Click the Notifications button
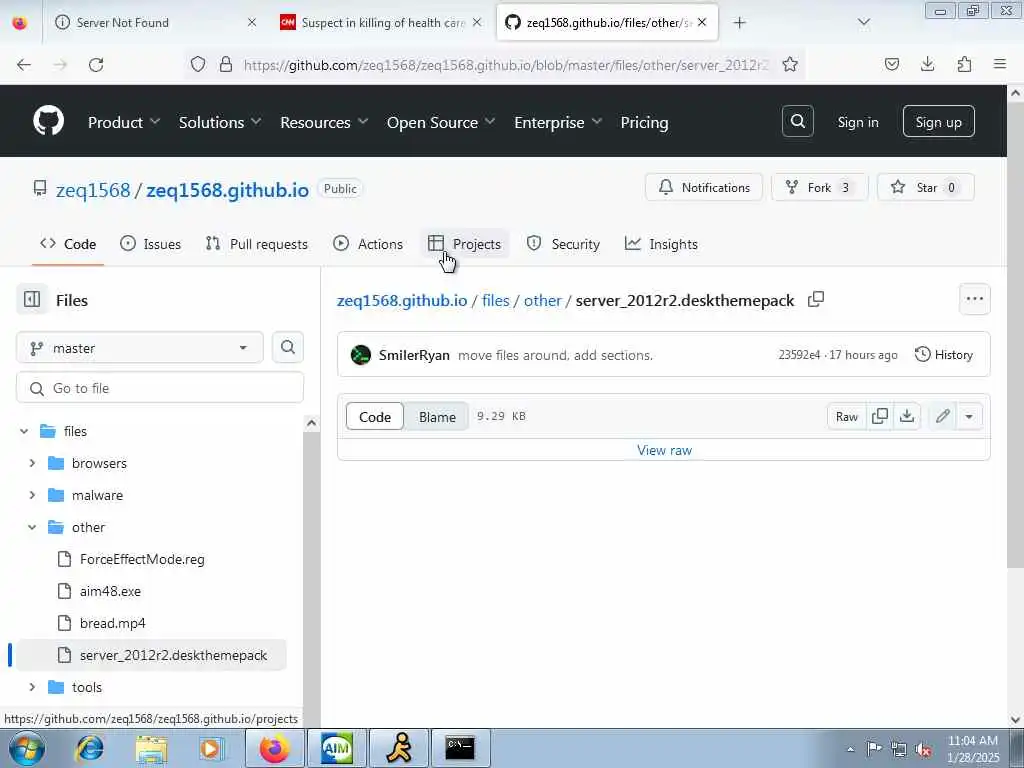Screen dimensions: 1024x768 (x=703, y=187)
